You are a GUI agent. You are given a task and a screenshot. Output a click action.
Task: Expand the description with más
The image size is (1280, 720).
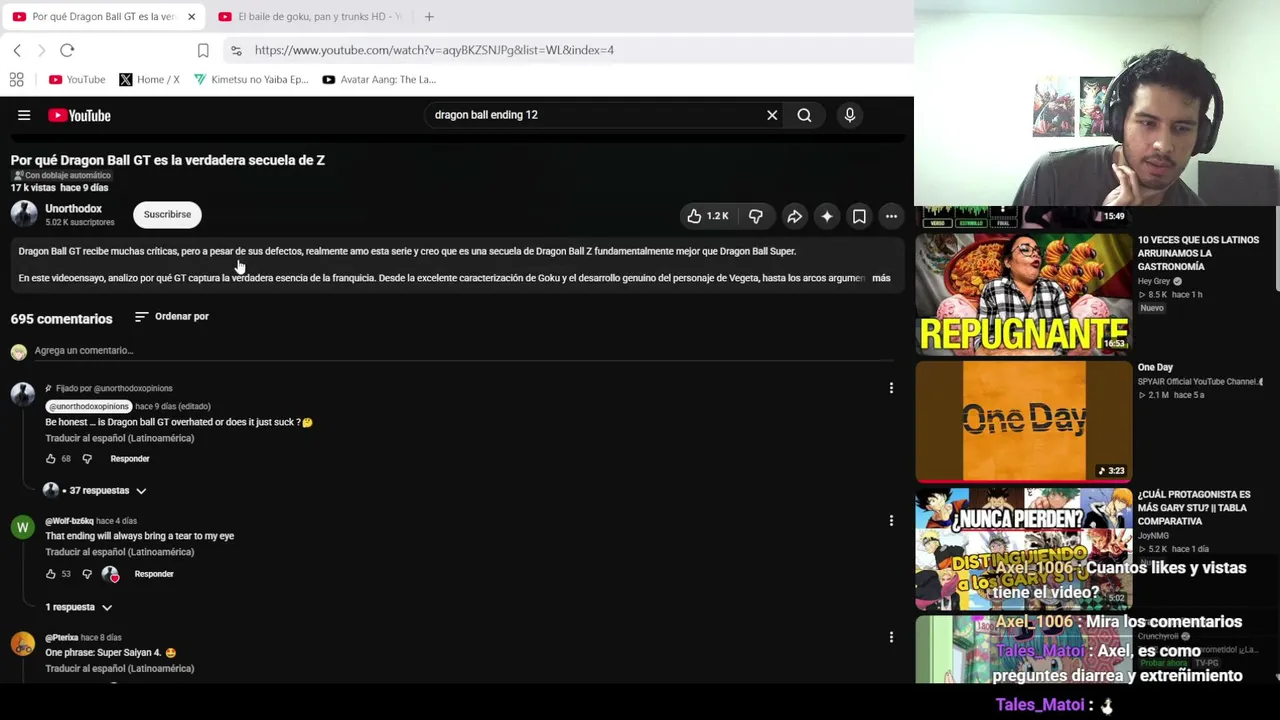(881, 278)
